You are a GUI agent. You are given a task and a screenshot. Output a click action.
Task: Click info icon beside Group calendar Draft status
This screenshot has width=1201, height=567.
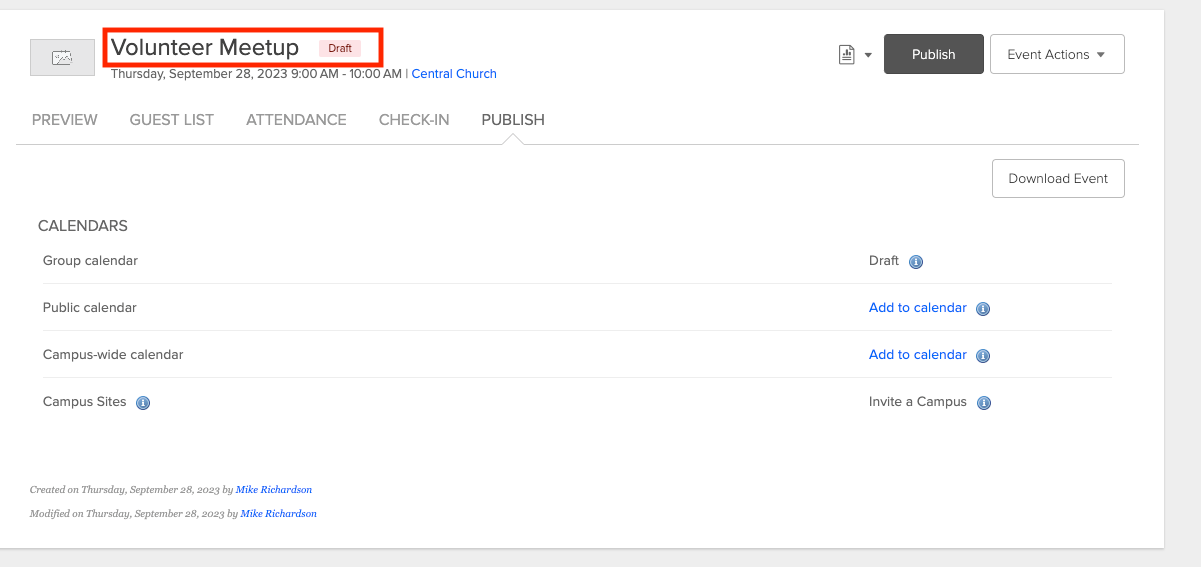[x=916, y=262]
